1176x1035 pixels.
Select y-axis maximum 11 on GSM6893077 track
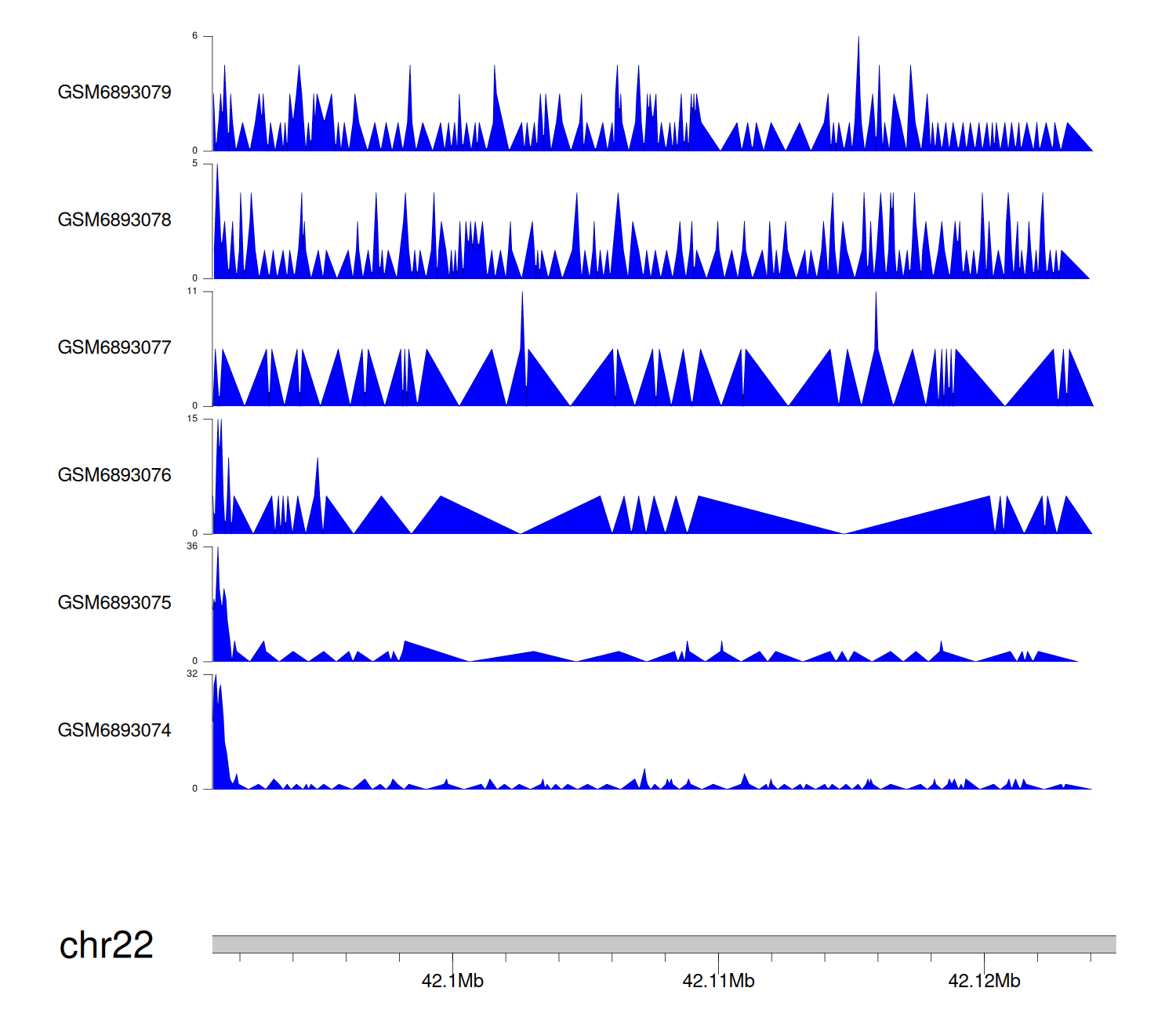tap(193, 292)
